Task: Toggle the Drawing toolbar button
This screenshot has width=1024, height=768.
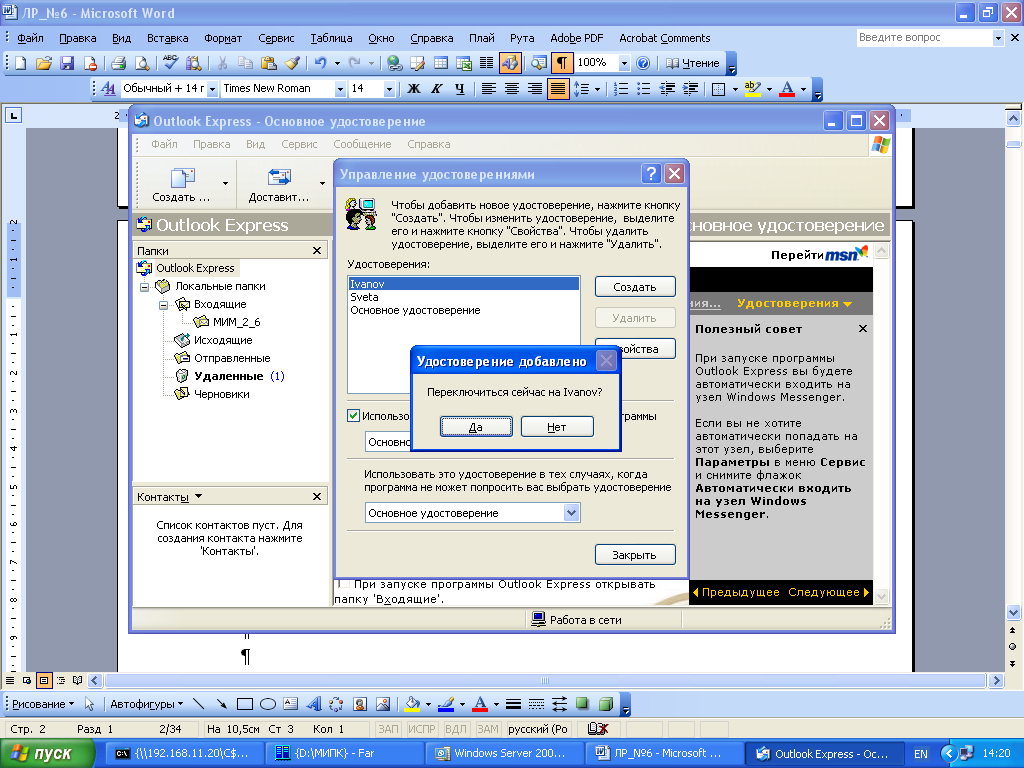Action: (509, 63)
